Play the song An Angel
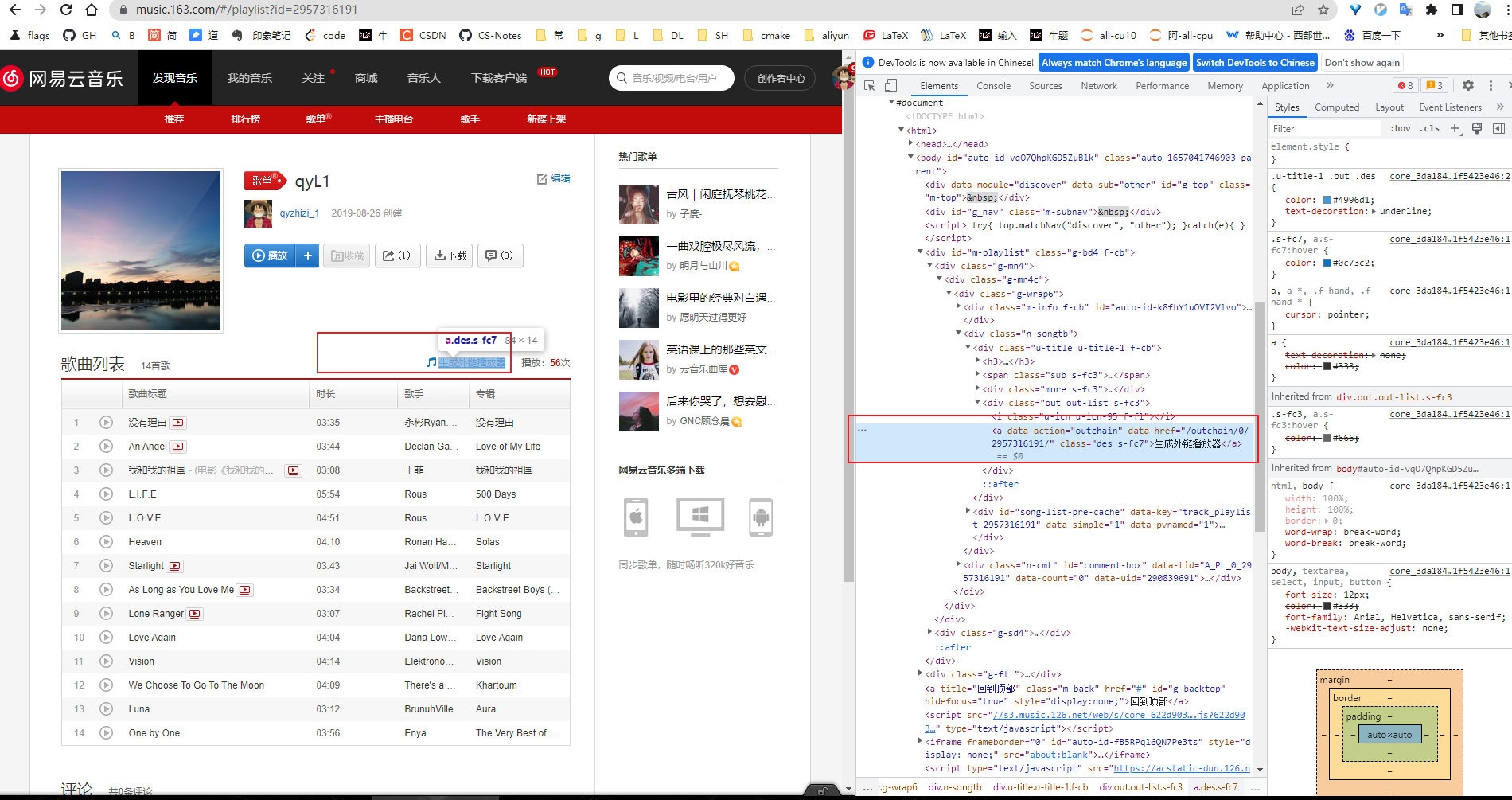The width and height of the screenshot is (1512, 800). pos(106,446)
